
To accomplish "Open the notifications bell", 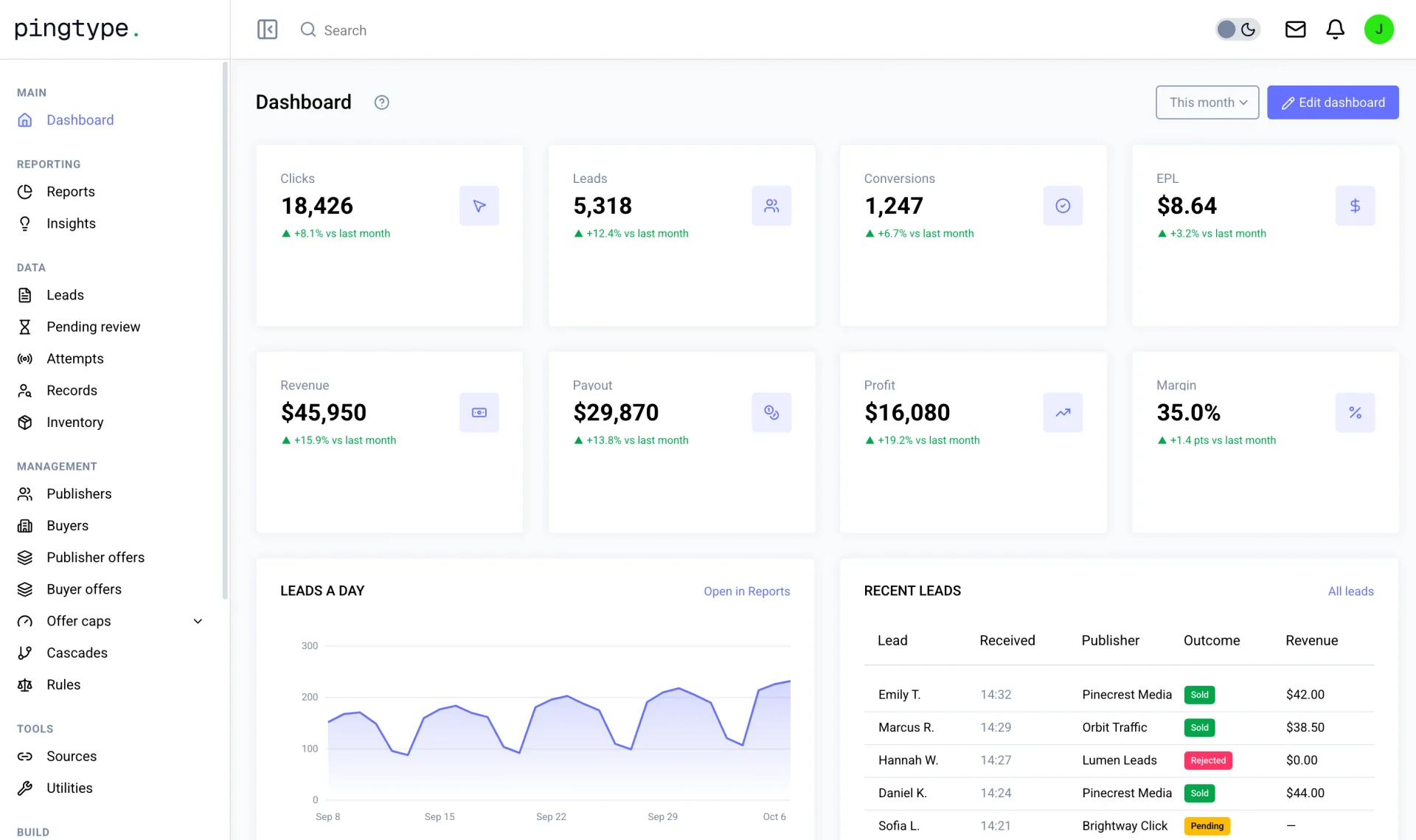I will 1335,29.
